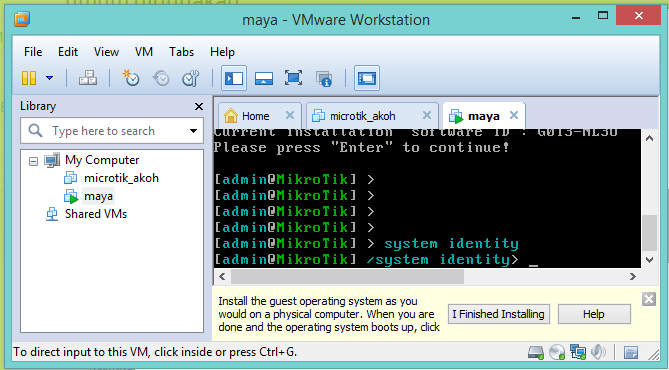The height and width of the screenshot is (370, 669).
Task: Enter full screen mode icon
Action: (x=294, y=78)
